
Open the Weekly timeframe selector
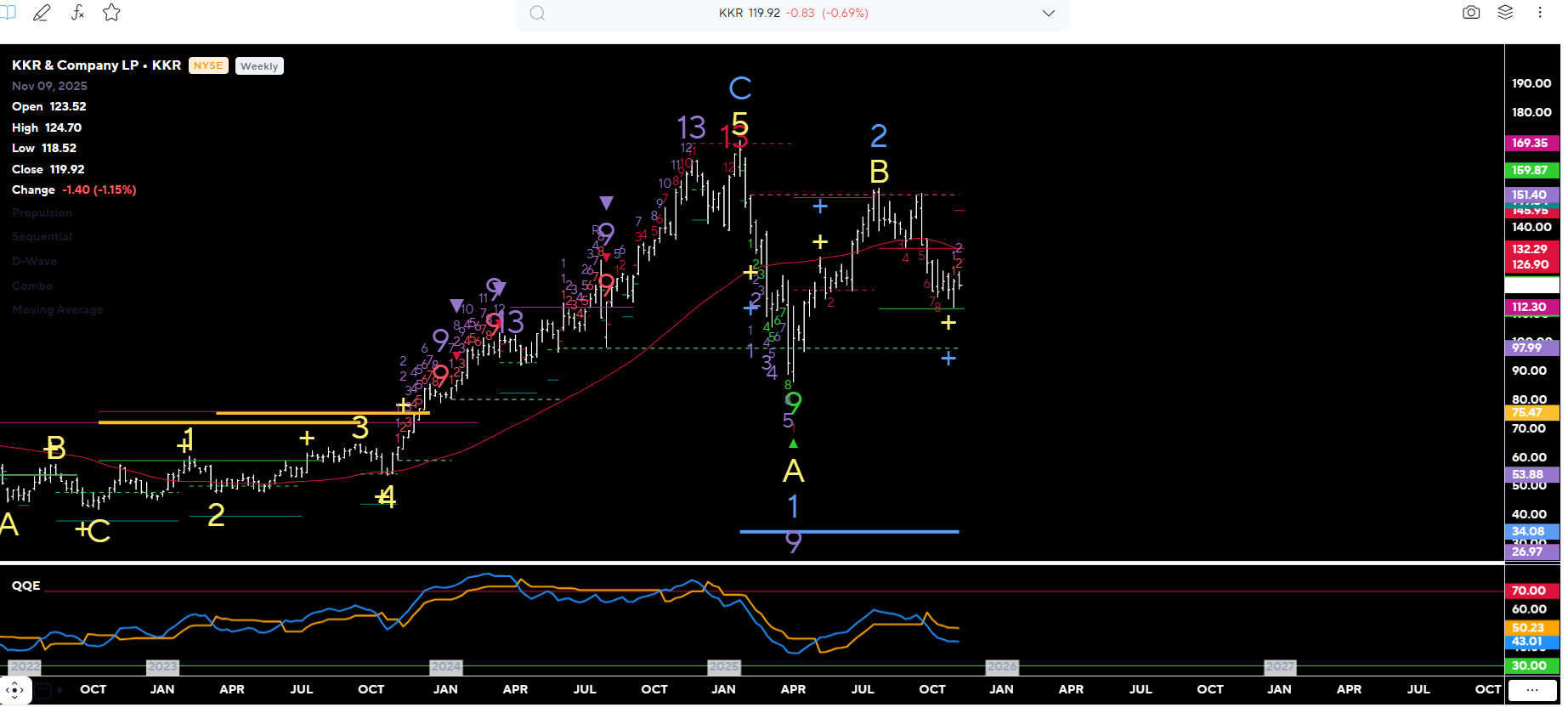coord(259,66)
